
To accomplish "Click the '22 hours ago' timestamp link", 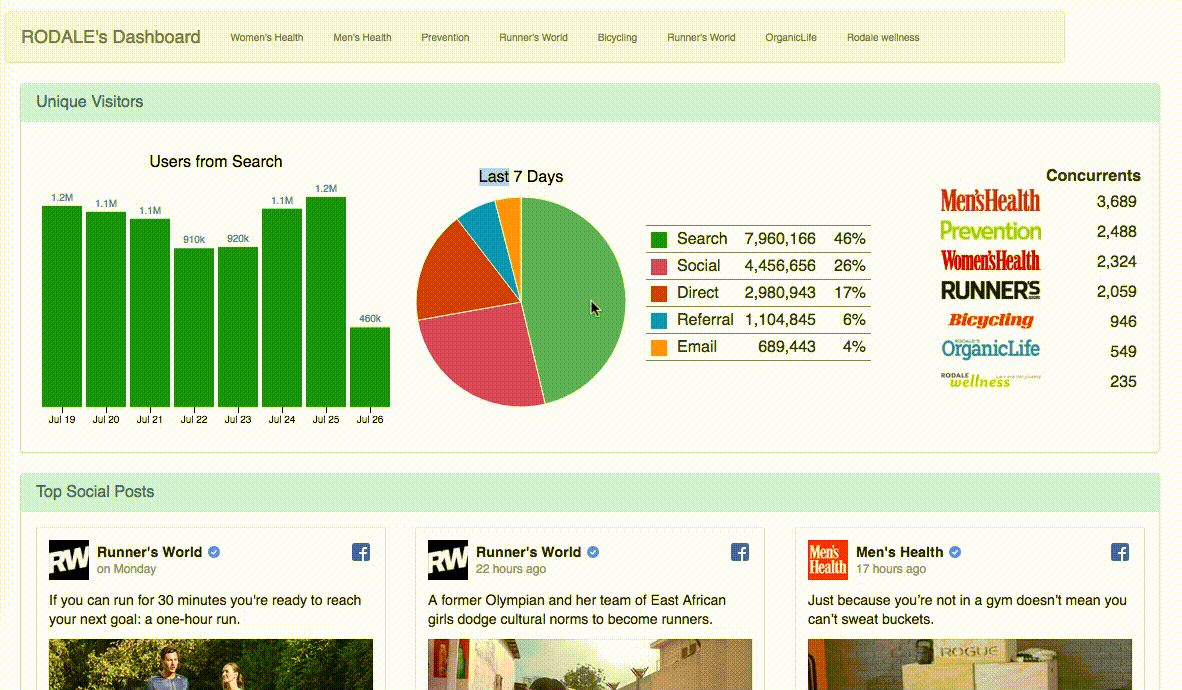I will (x=510, y=569).
